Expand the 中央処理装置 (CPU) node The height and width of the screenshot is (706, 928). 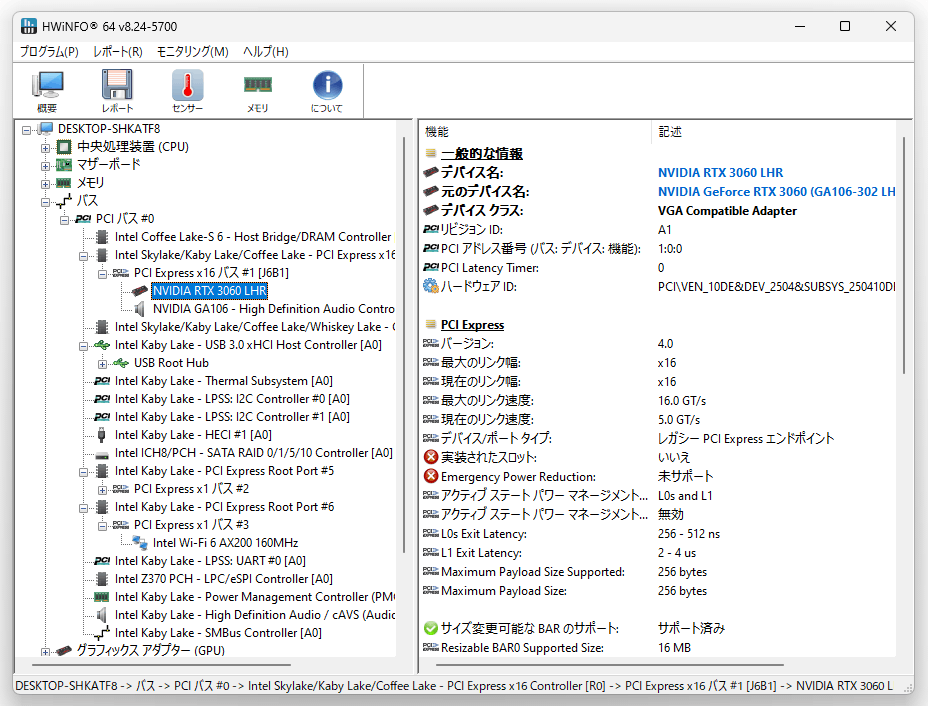tap(46, 147)
